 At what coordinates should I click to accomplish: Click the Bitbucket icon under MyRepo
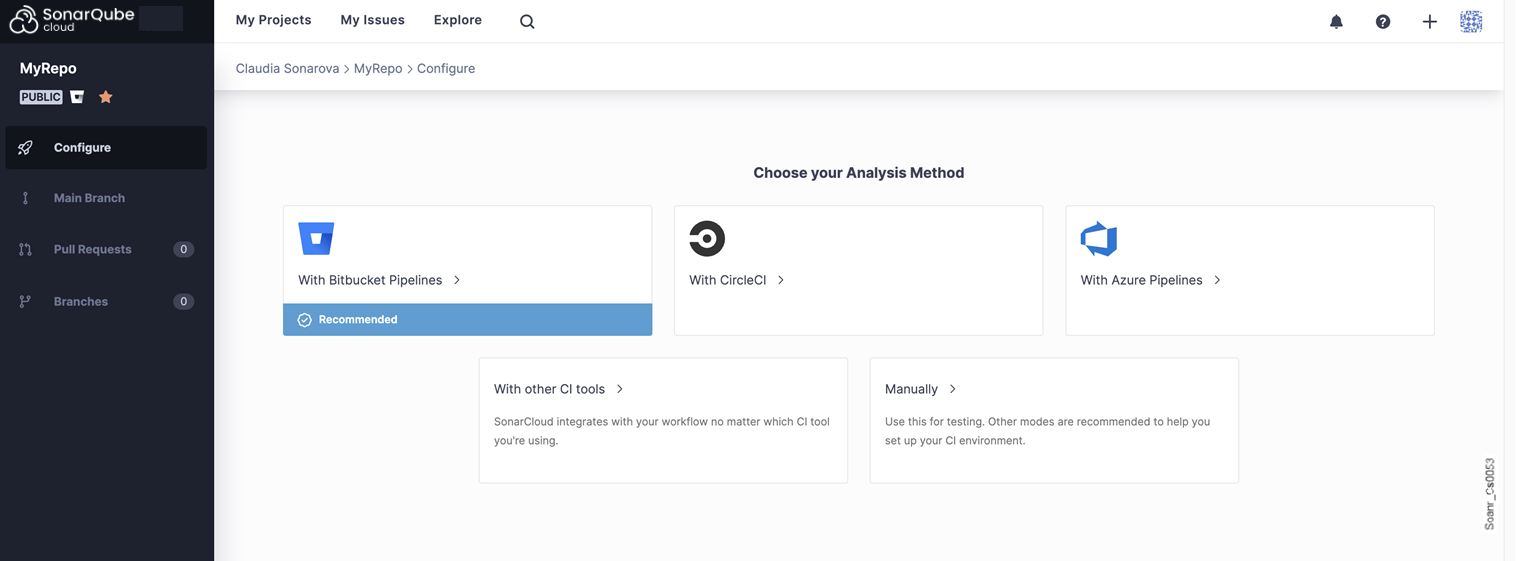[77, 97]
